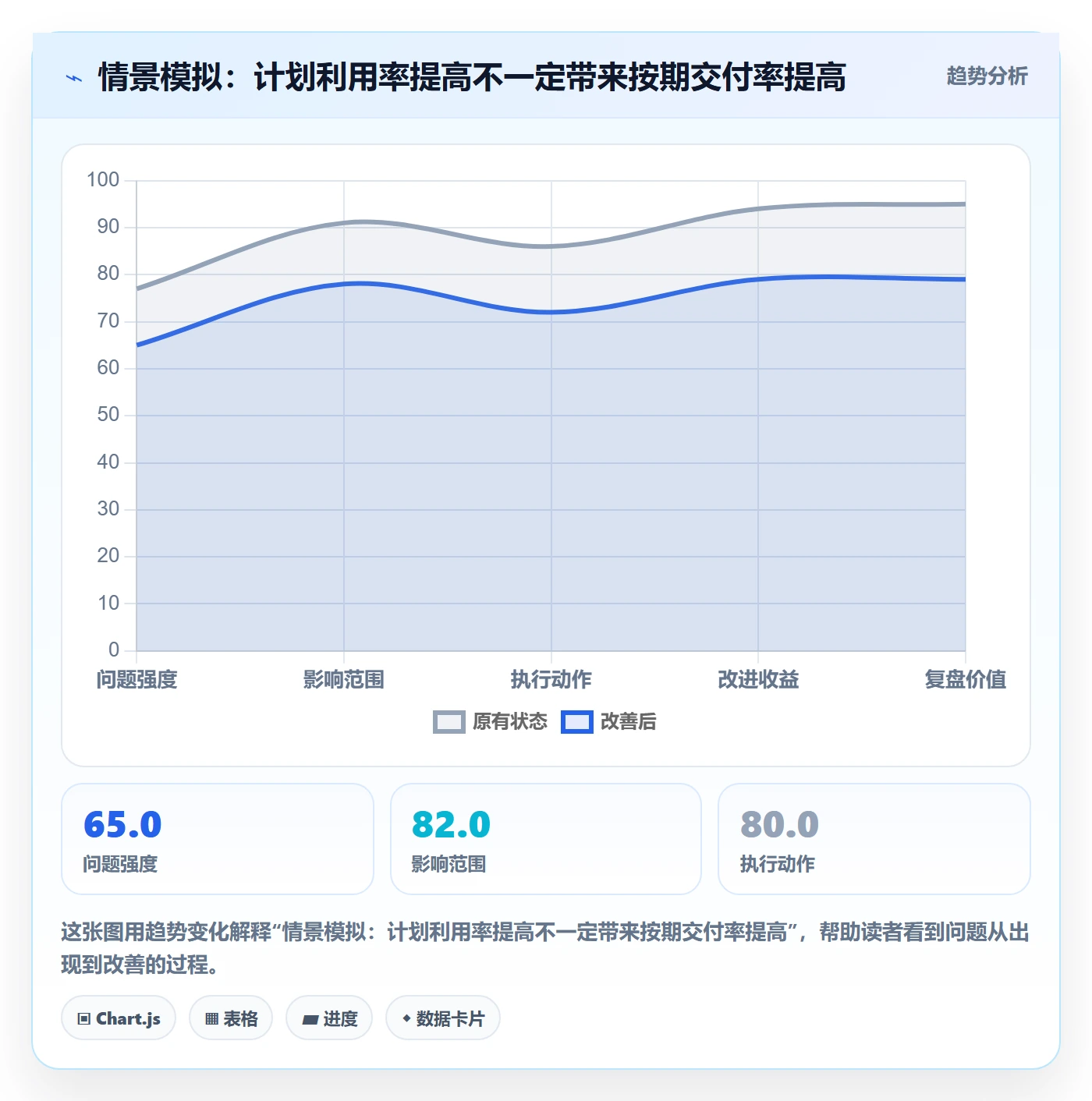Click the 改善后 legend label
The width and height of the screenshot is (1092, 1101).
coord(628,722)
